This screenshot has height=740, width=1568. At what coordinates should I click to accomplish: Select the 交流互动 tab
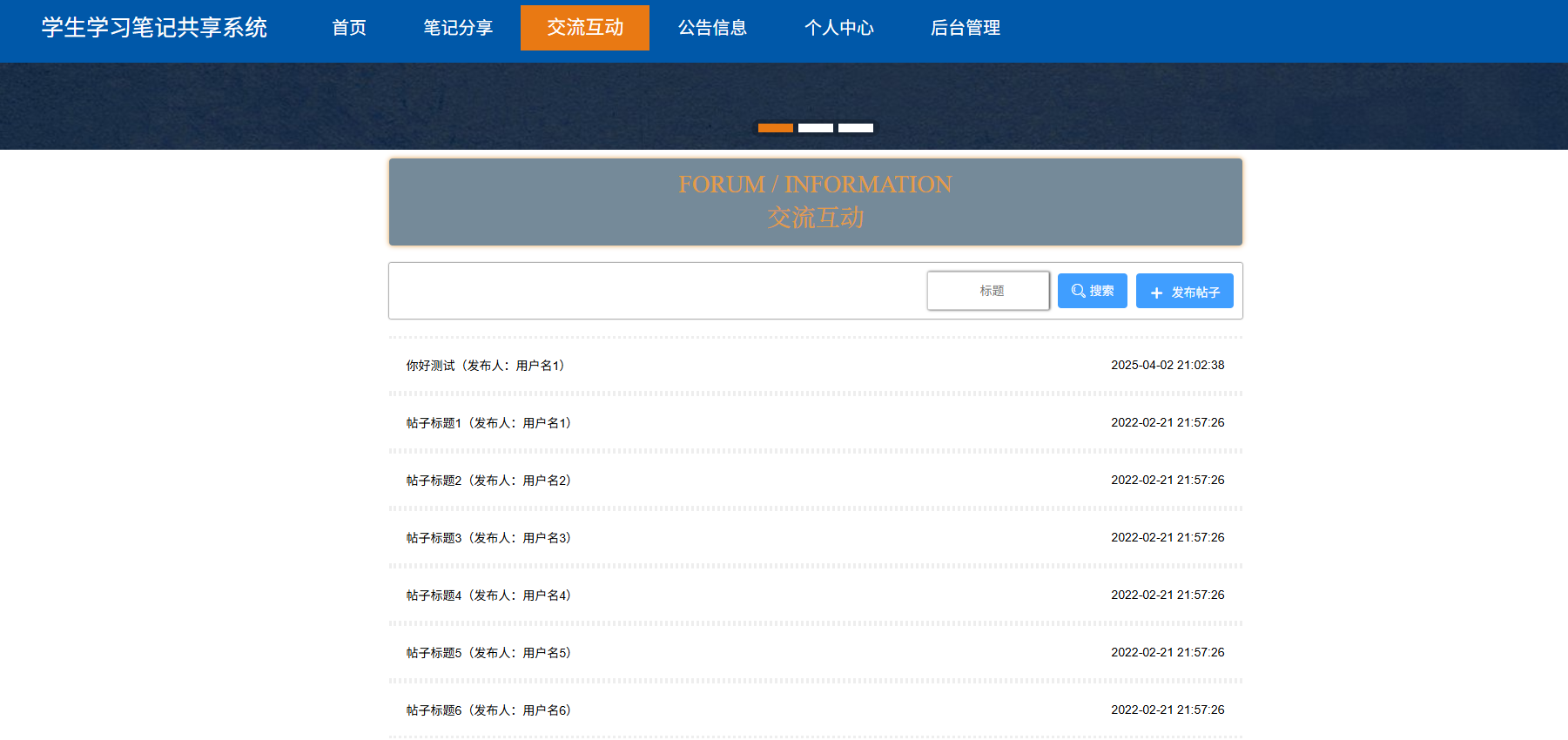pyautogui.click(x=585, y=28)
